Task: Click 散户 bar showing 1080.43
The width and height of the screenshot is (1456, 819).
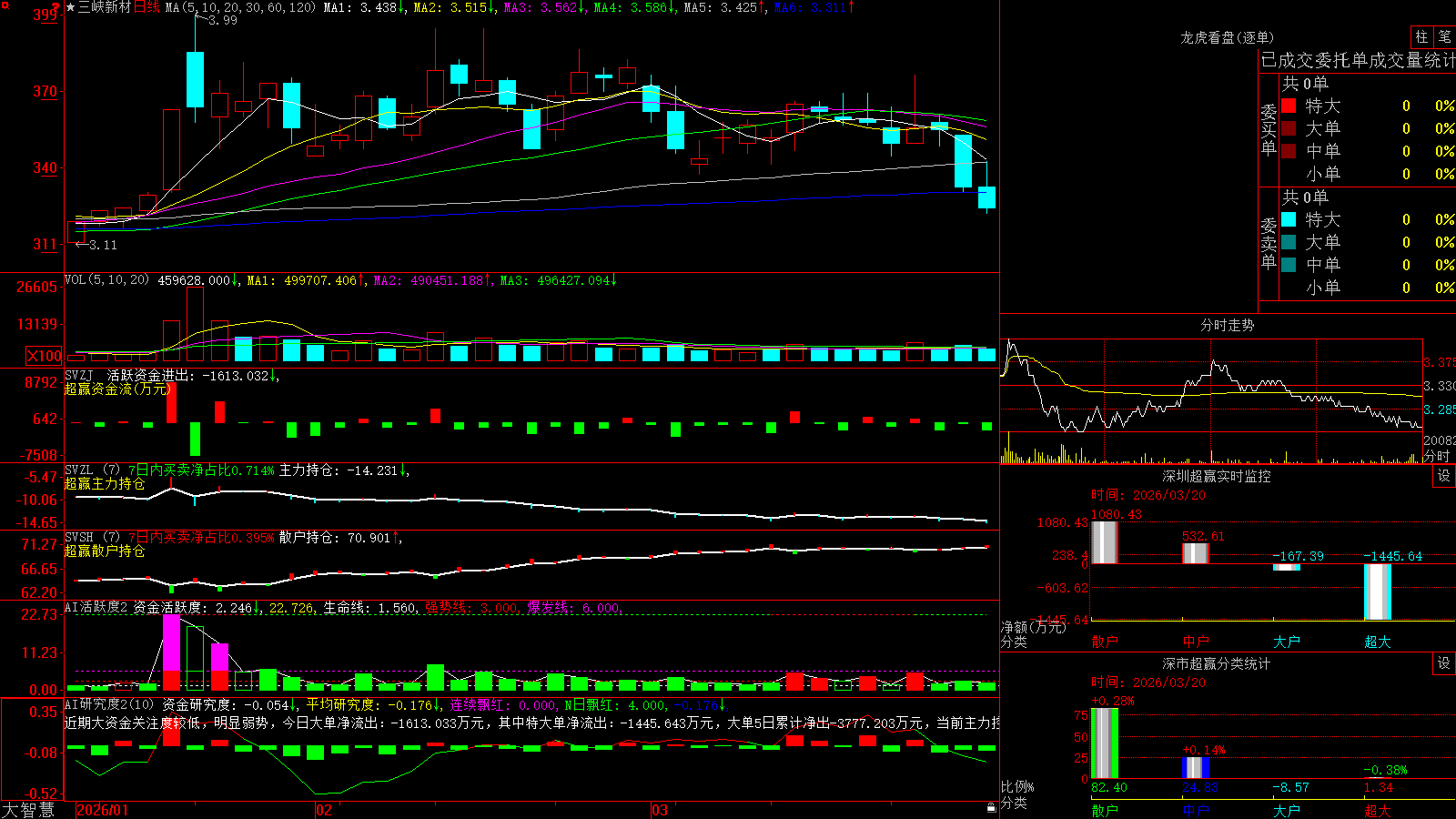Action: [1105, 542]
